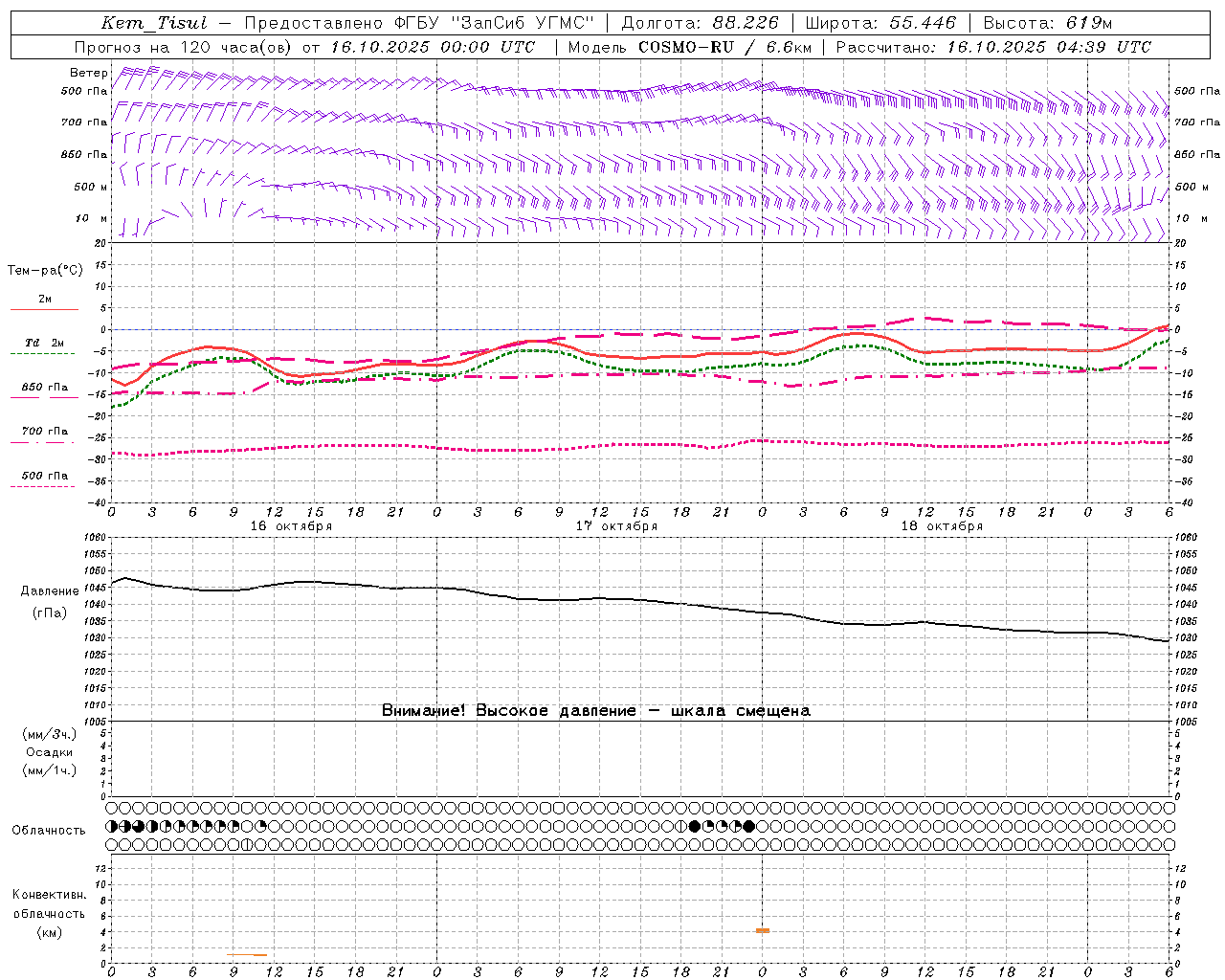This screenshot has width=1225, height=980.
Task: Select the 17 октября date label
Action: coord(617,526)
